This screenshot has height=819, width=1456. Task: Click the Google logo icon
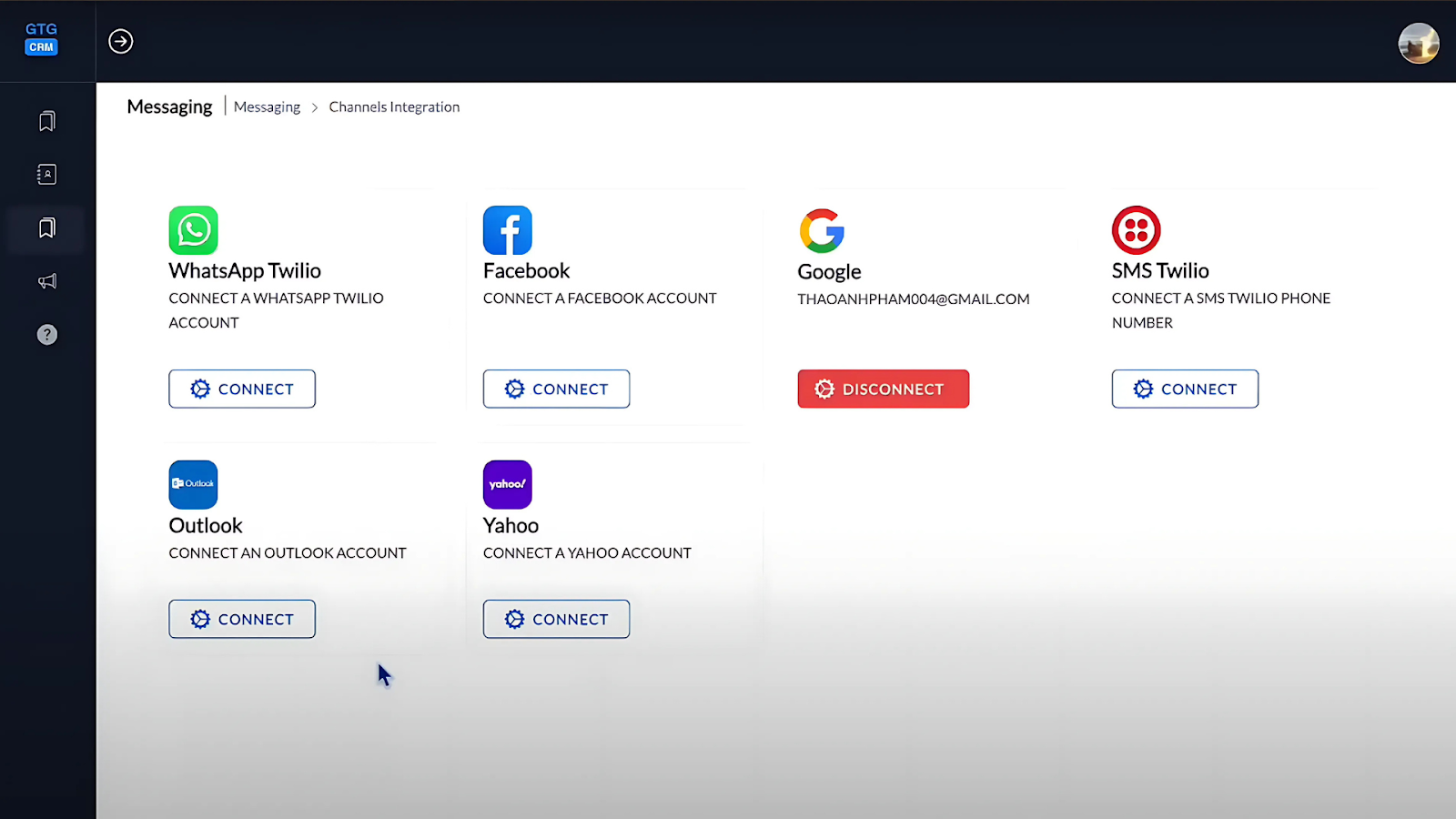pos(822,231)
